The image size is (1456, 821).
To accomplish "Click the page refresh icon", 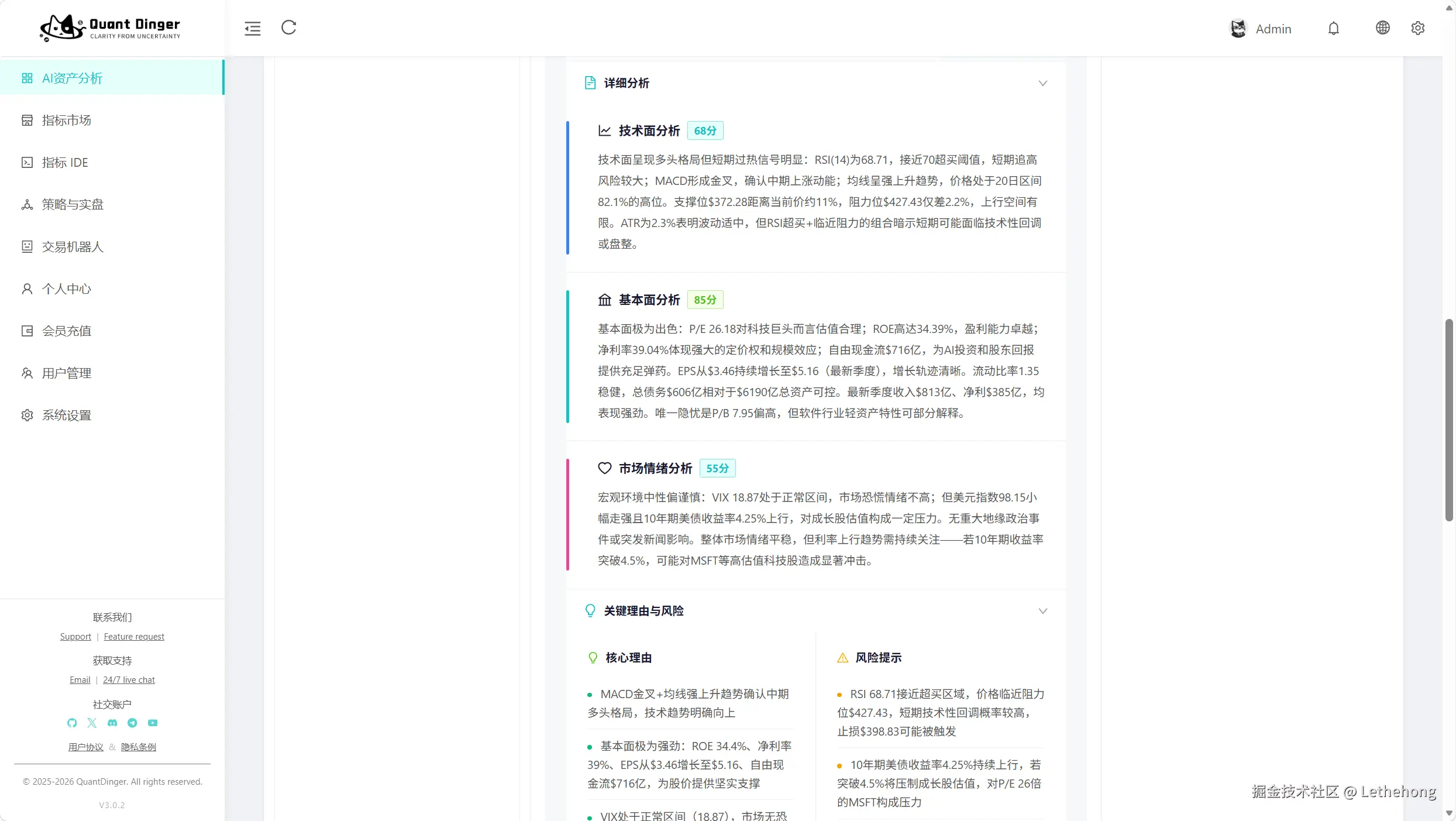I will click(289, 28).
